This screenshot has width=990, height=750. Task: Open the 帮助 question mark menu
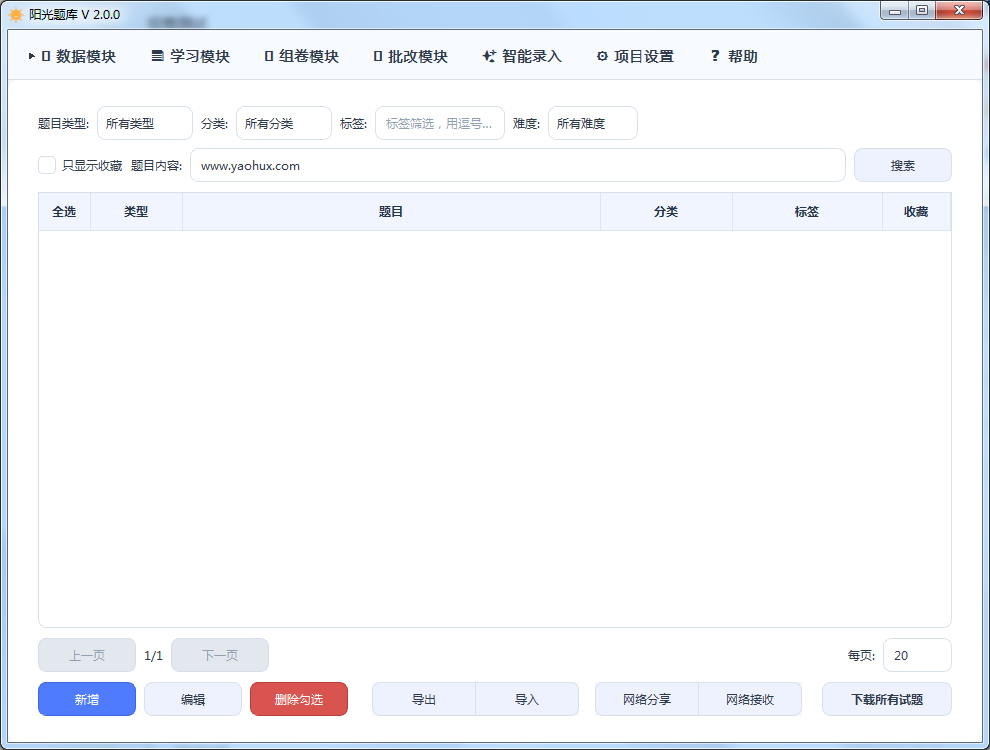733,56
